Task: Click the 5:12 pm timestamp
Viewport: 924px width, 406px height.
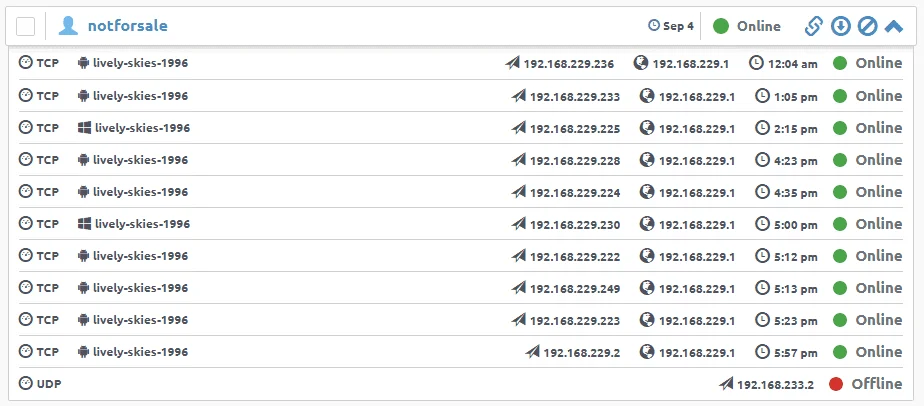Action: (796, 256)
